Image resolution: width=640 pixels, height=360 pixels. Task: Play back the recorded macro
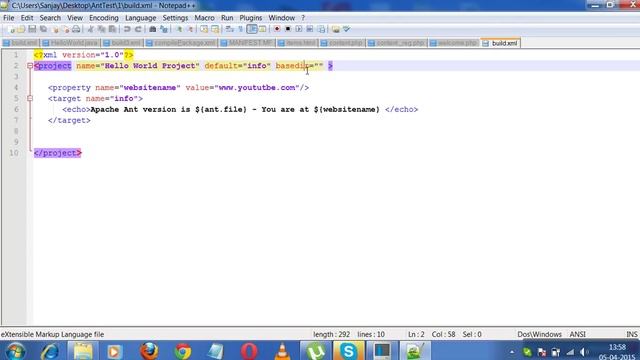[x=299, y=29]
